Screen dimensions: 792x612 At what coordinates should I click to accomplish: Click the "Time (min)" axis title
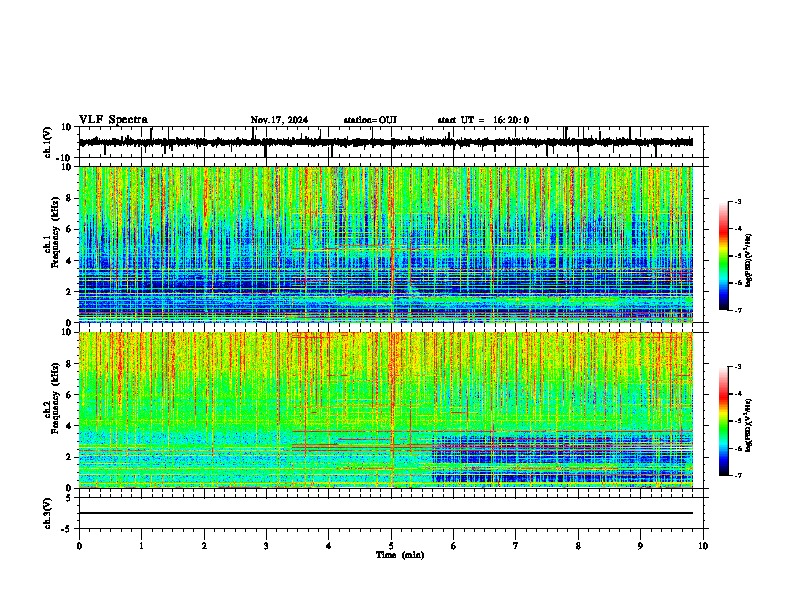click(x=400, y=555)
